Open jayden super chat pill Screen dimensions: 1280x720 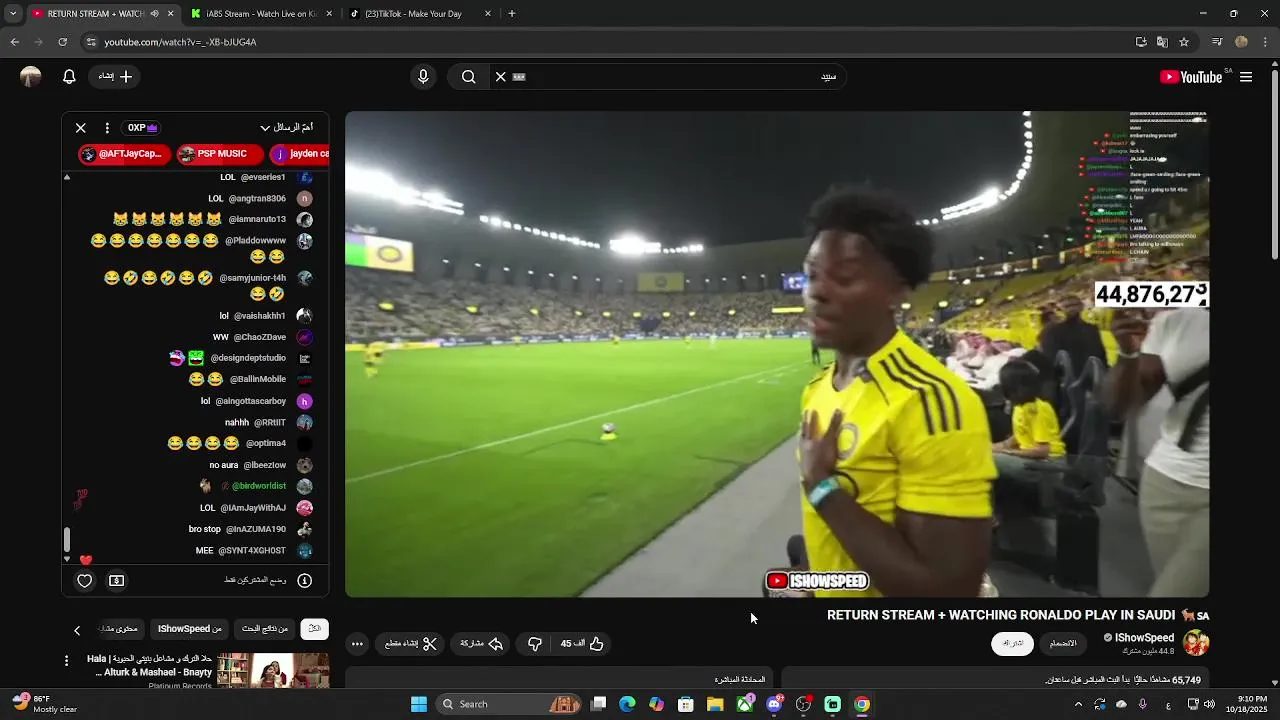click(x=300, y=154)
